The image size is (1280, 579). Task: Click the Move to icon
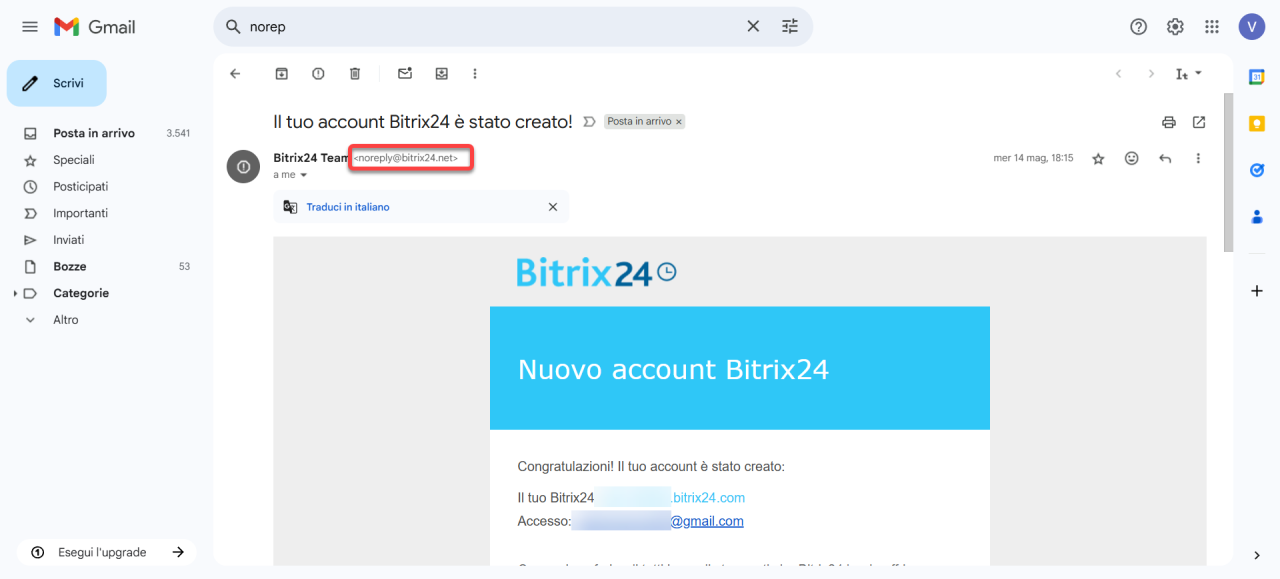tap(441, 74)
